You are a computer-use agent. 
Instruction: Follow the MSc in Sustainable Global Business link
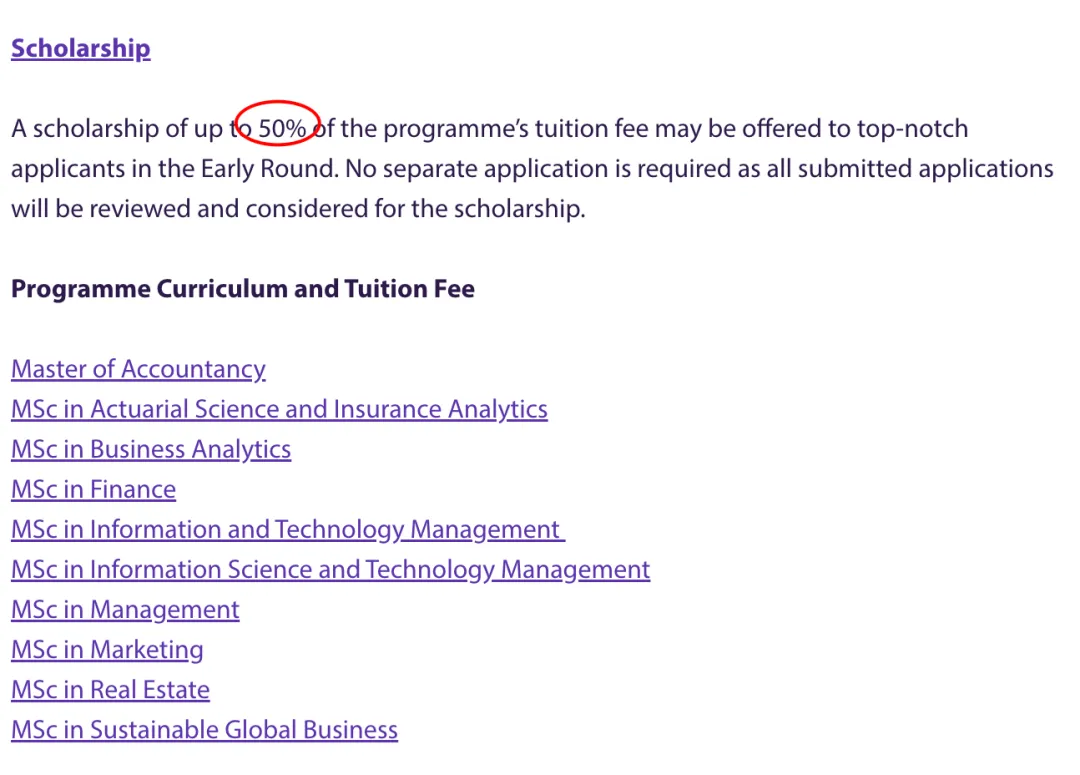click(204, 729)
